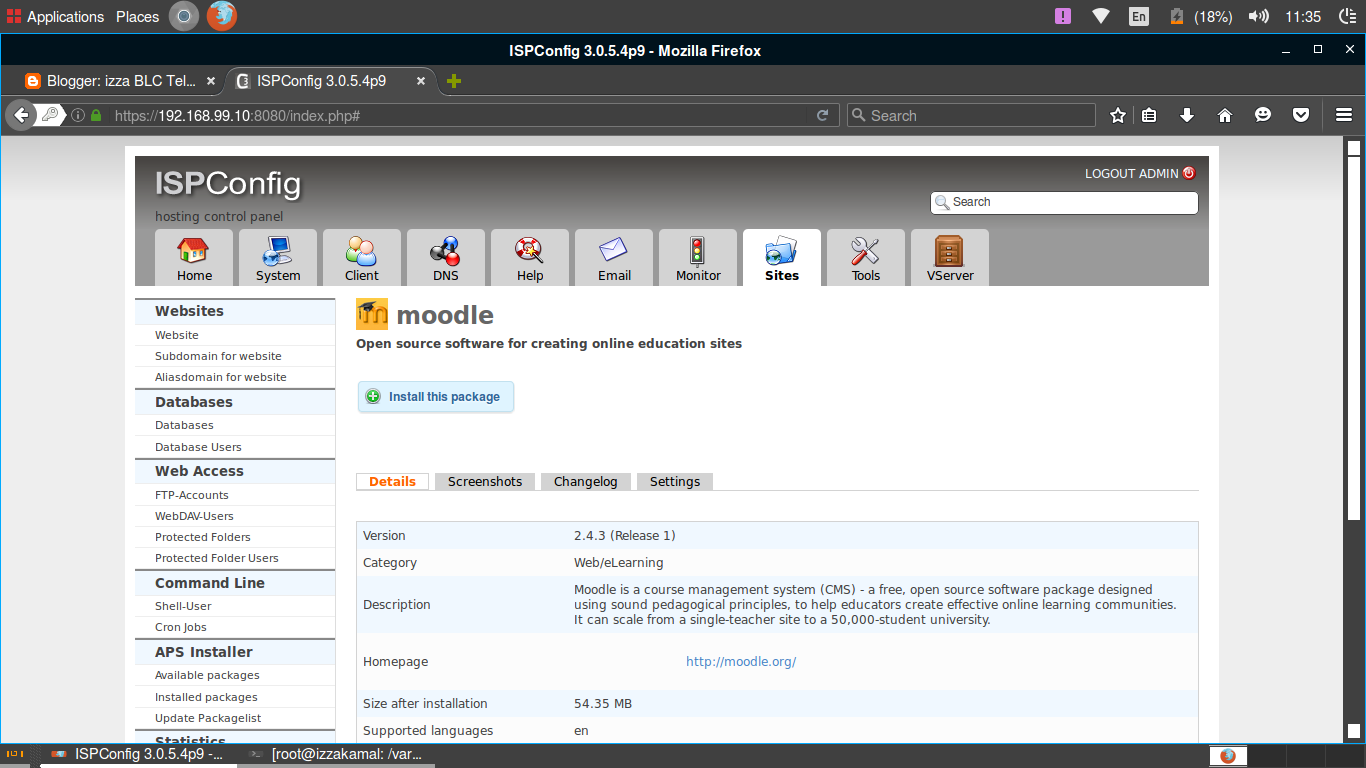Switch to the Screenshots tab
The image size is (1366, 768).
coord(484,481)
